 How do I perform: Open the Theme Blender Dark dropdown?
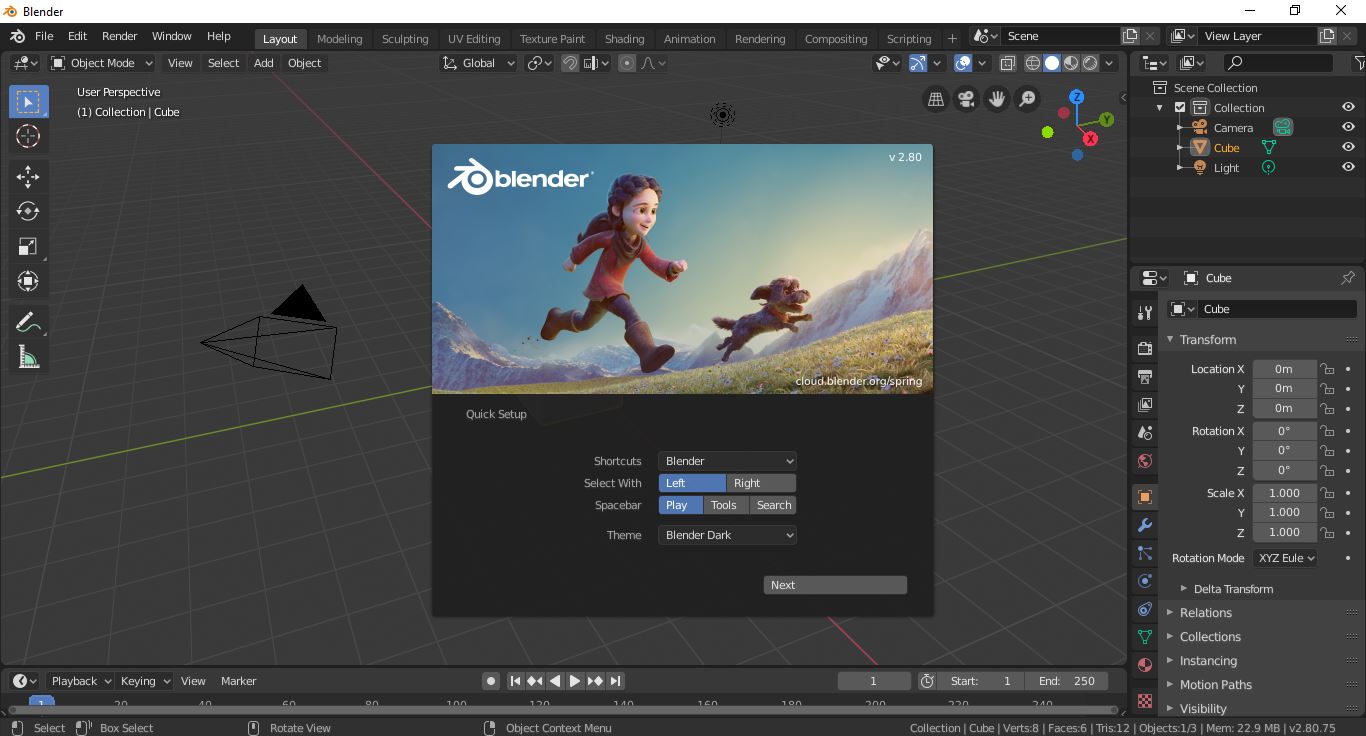pyautogui.click(x=727, y=535)
